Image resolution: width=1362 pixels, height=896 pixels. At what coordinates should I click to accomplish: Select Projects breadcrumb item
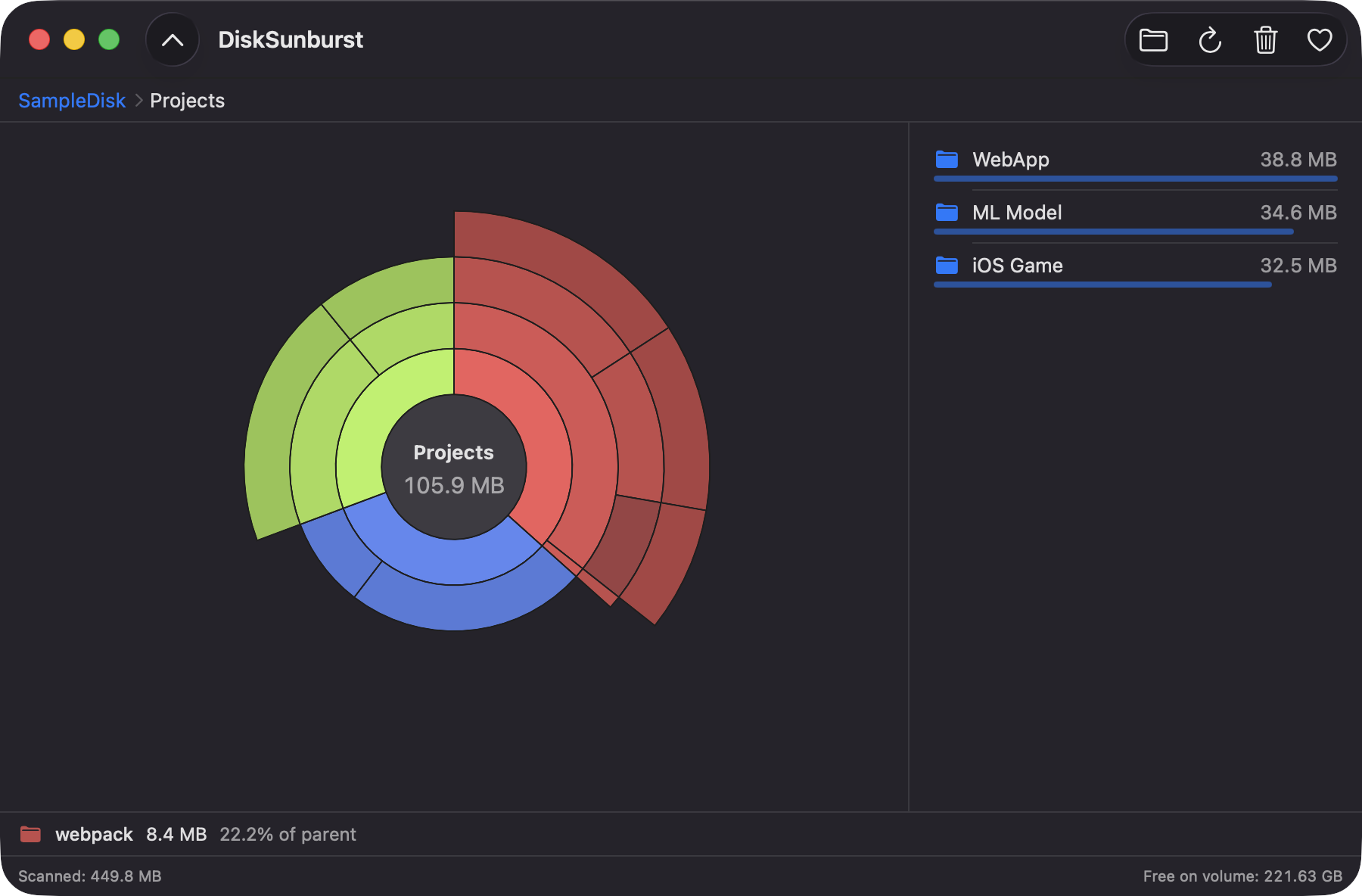(187, 101)
